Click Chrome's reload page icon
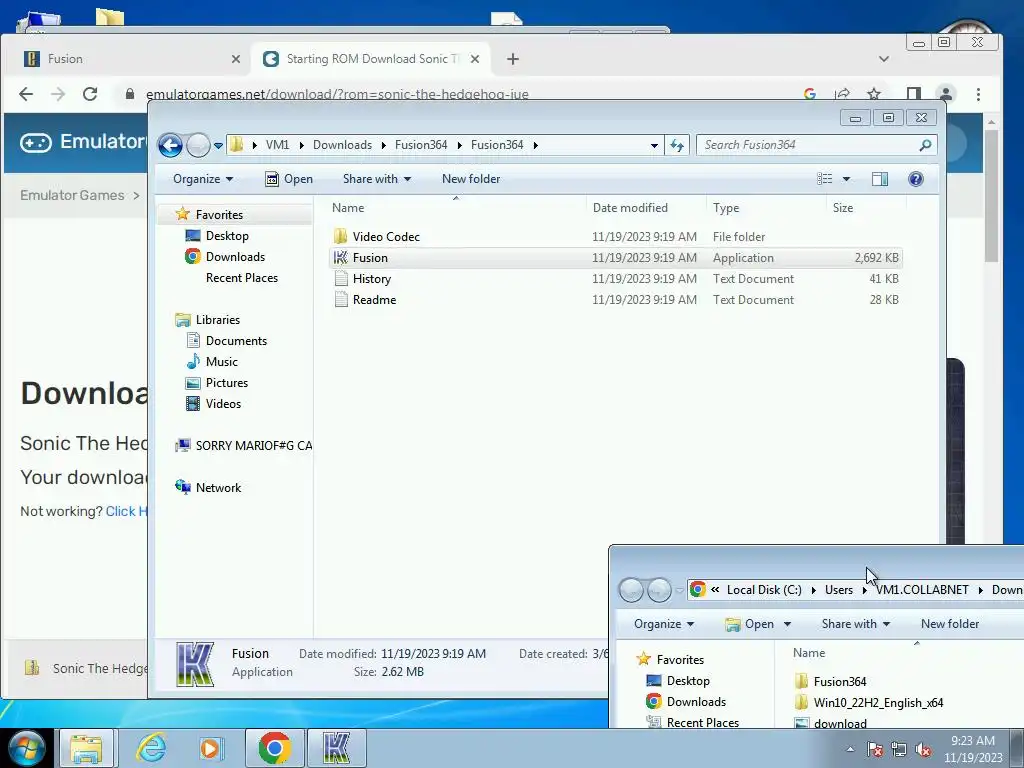This screenshot has height=768, width=1024. (x=90, y=94)
